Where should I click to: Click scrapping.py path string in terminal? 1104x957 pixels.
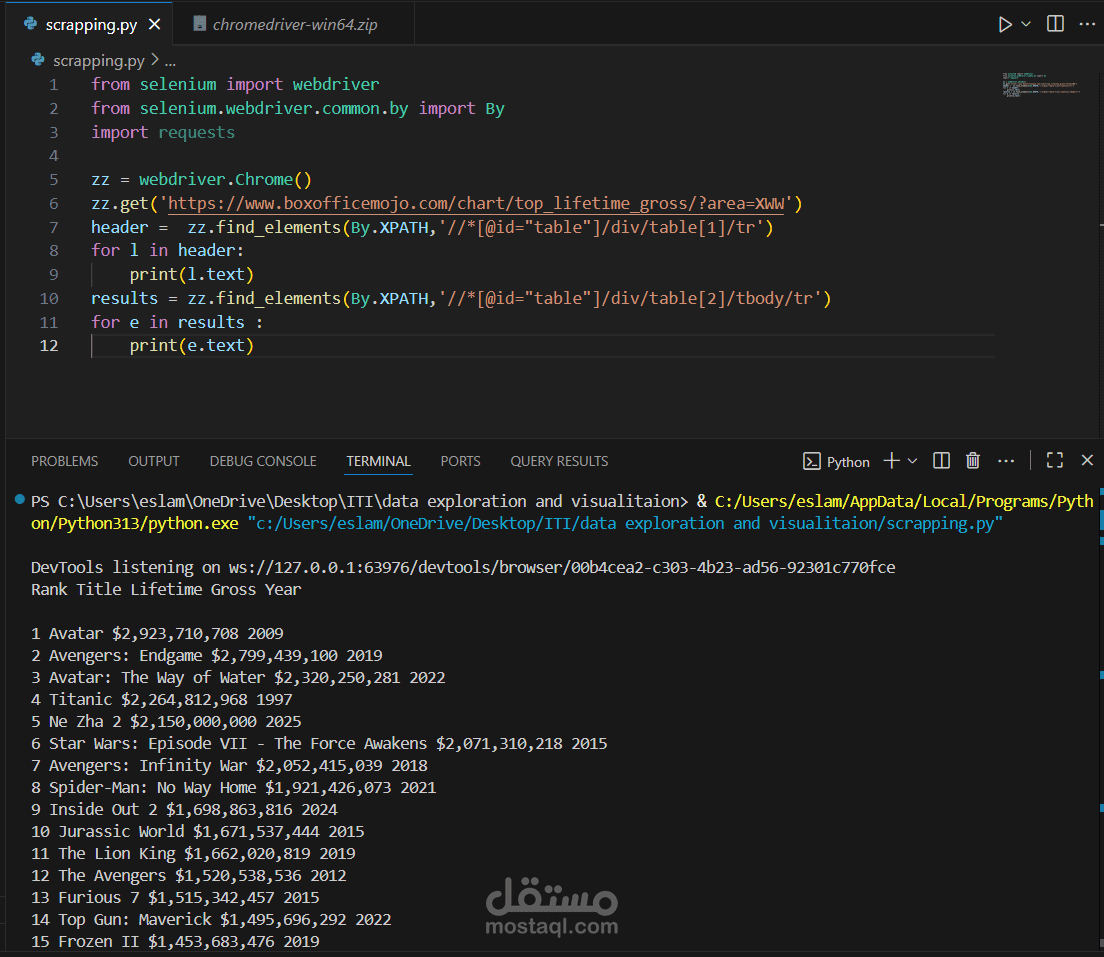coord(625,523)
